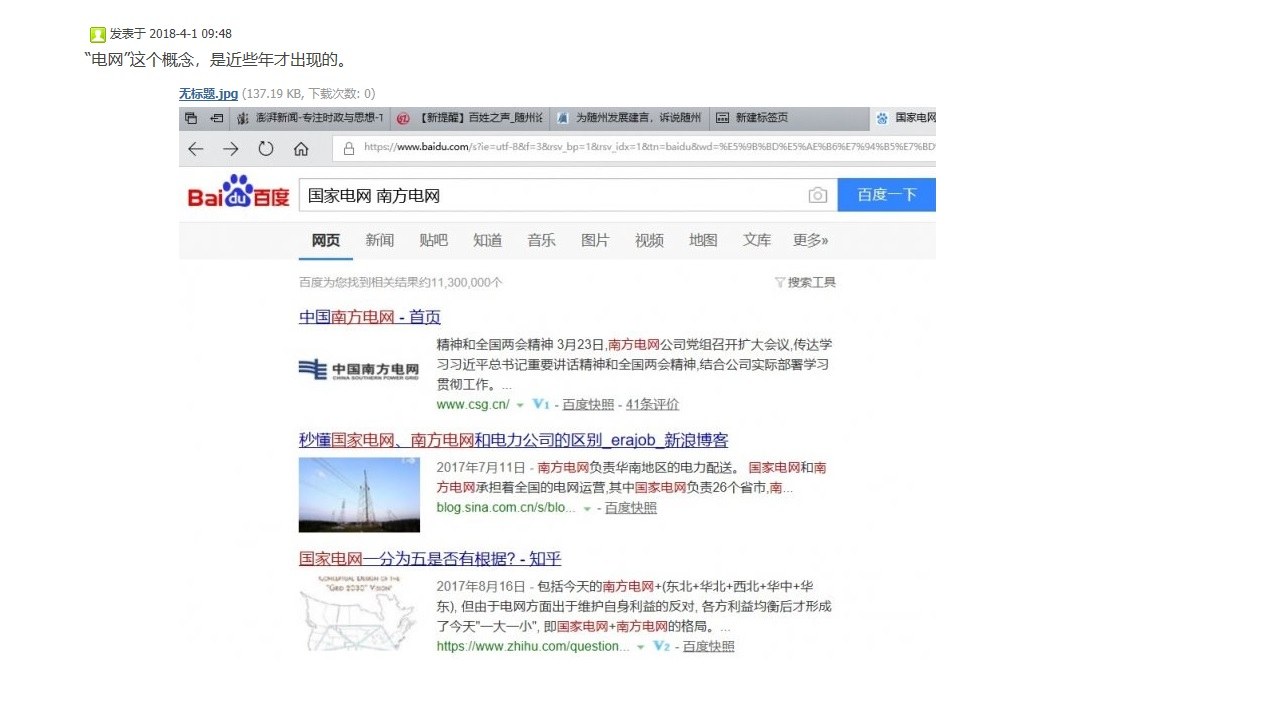Click the power-line tower thumbnail
1280x720 pixels.
(359, 494)
